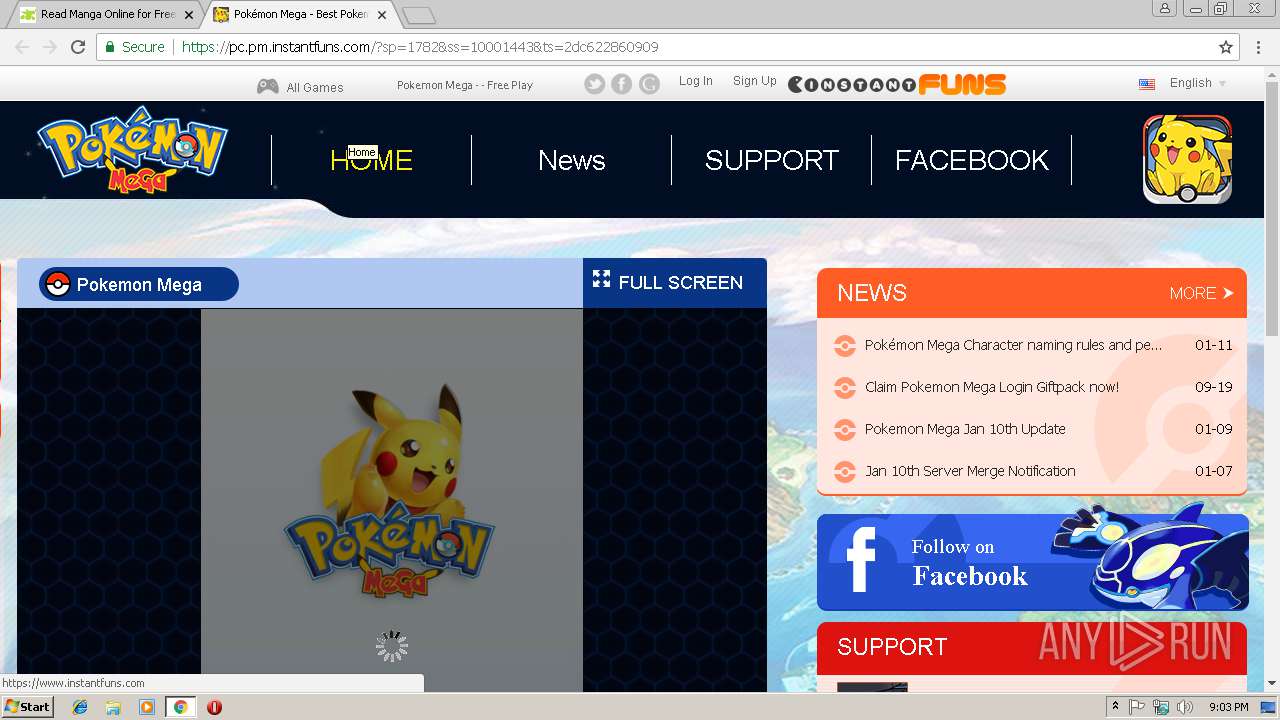Open the Google social icon
The width and height of the screenshot is (1280, 720).
coord(650,84)
